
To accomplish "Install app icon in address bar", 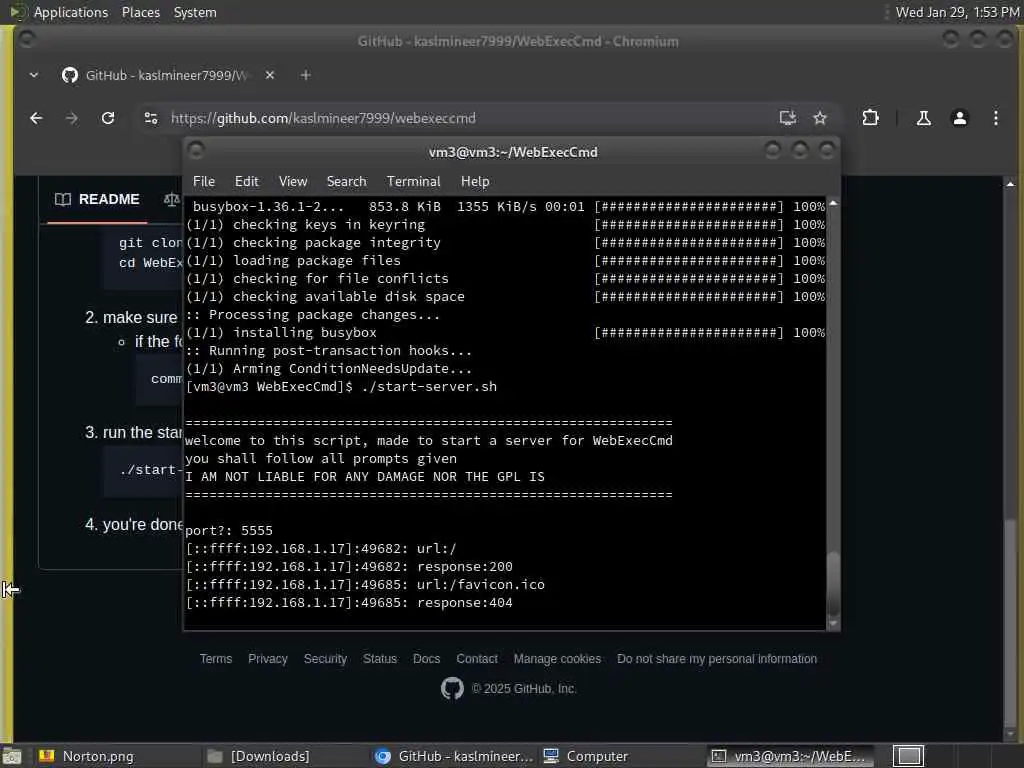I will pos(788,118).
